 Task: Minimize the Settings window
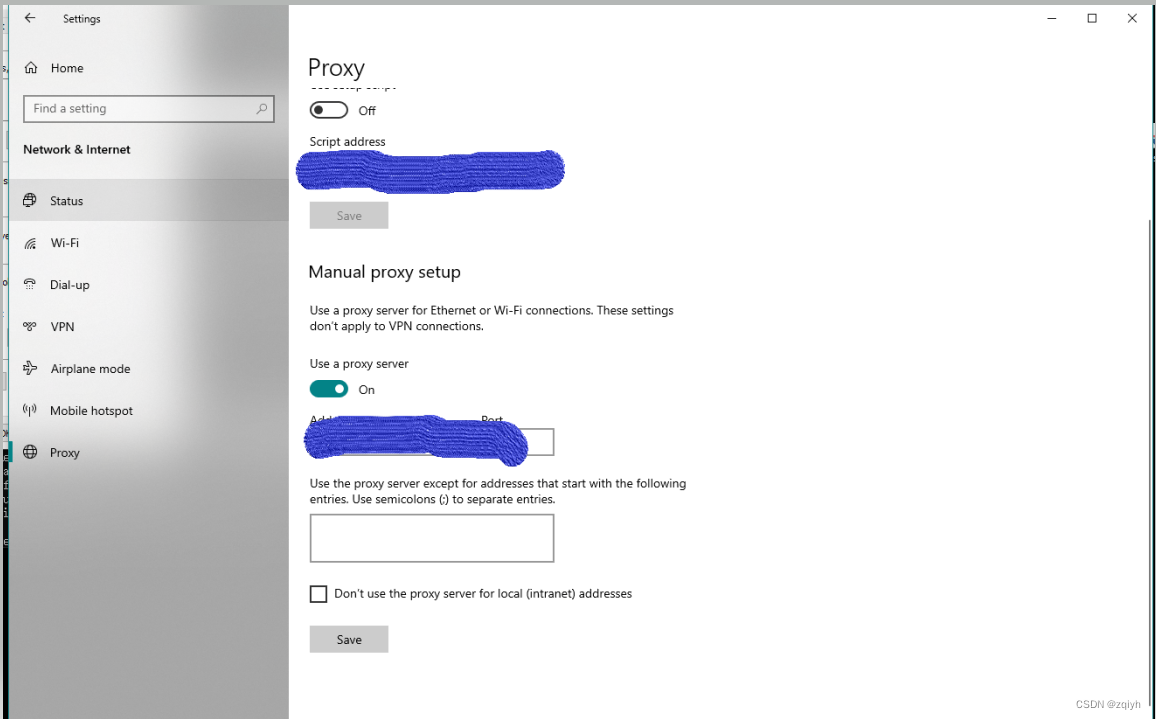click(x=1052, y=18)
